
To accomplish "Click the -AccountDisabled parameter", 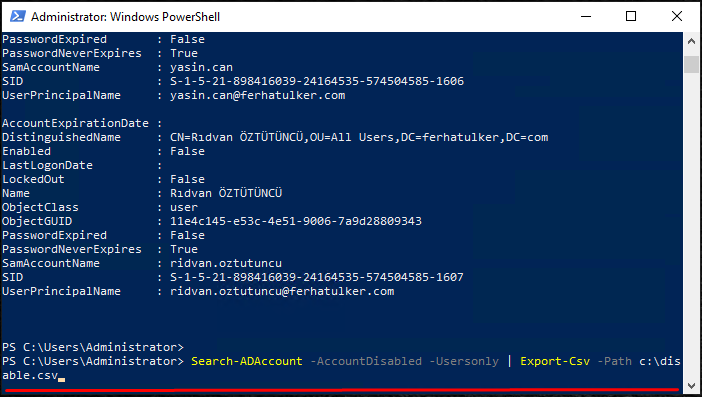I will (366, 361).
